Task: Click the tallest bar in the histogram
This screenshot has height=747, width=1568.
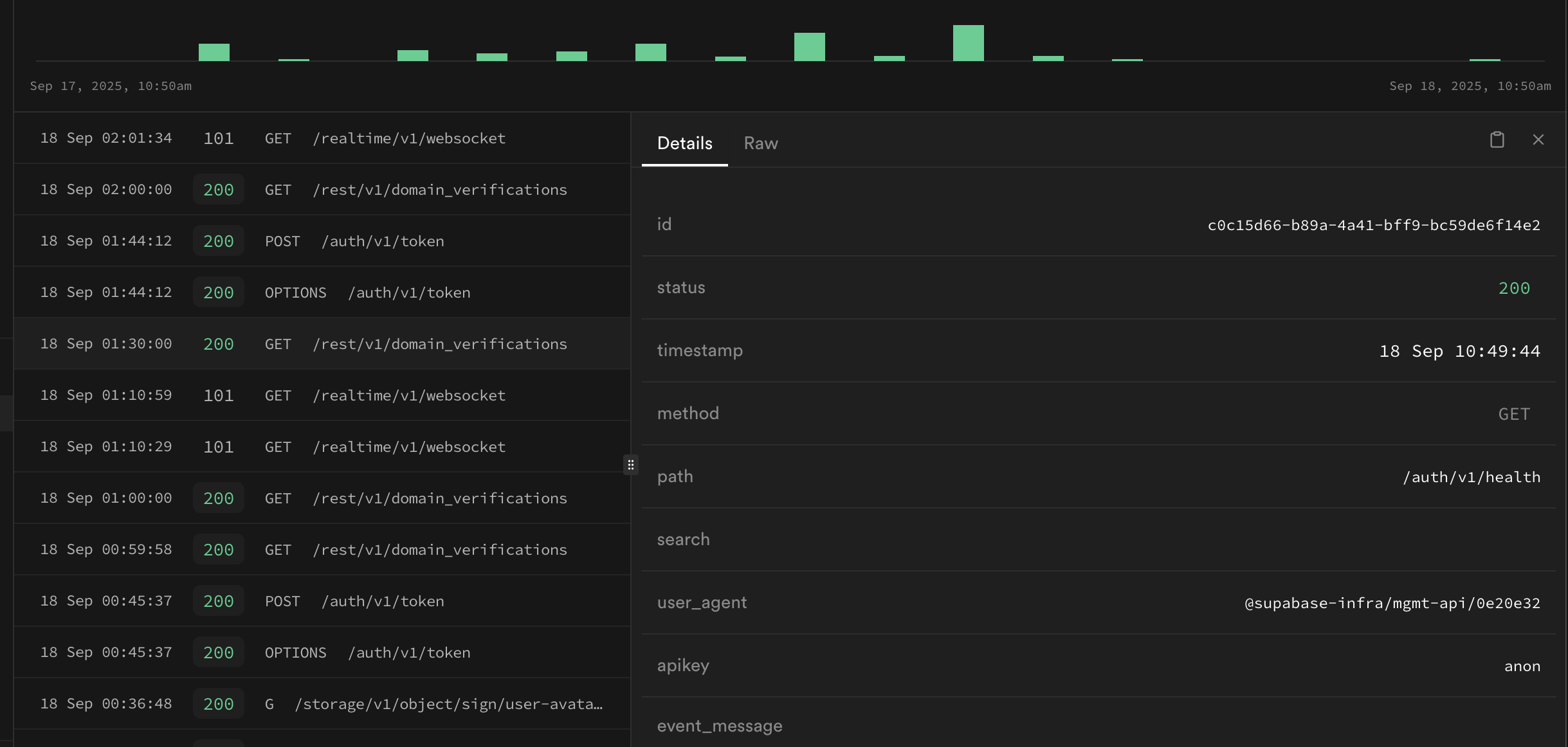Action: tap(968, 43)
